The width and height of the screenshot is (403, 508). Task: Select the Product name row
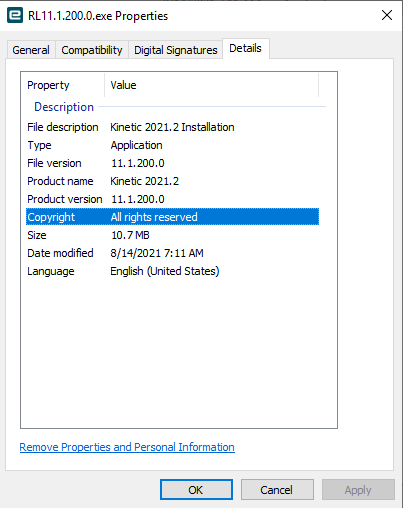coord(172,181)
